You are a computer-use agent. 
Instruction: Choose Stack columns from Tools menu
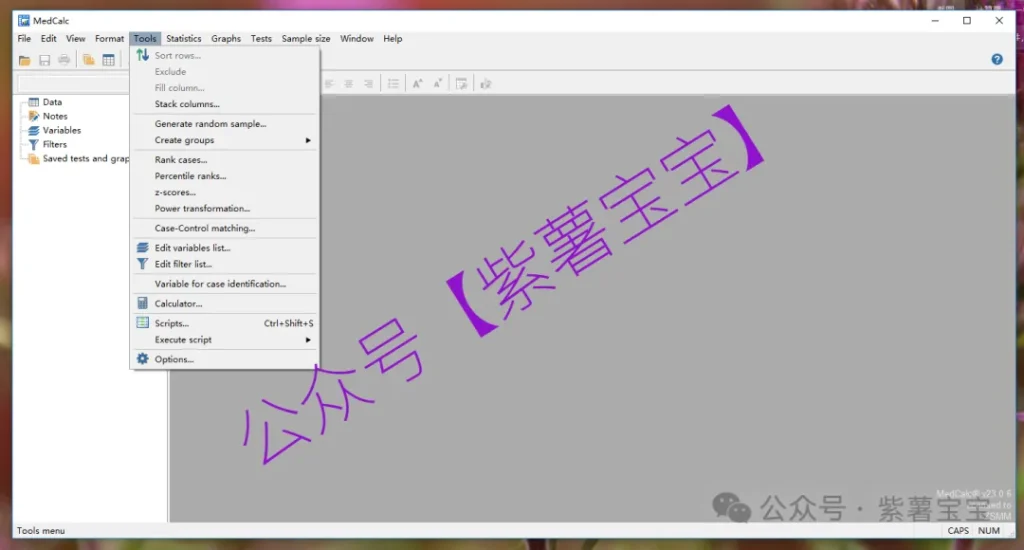(x=187, y=104)
